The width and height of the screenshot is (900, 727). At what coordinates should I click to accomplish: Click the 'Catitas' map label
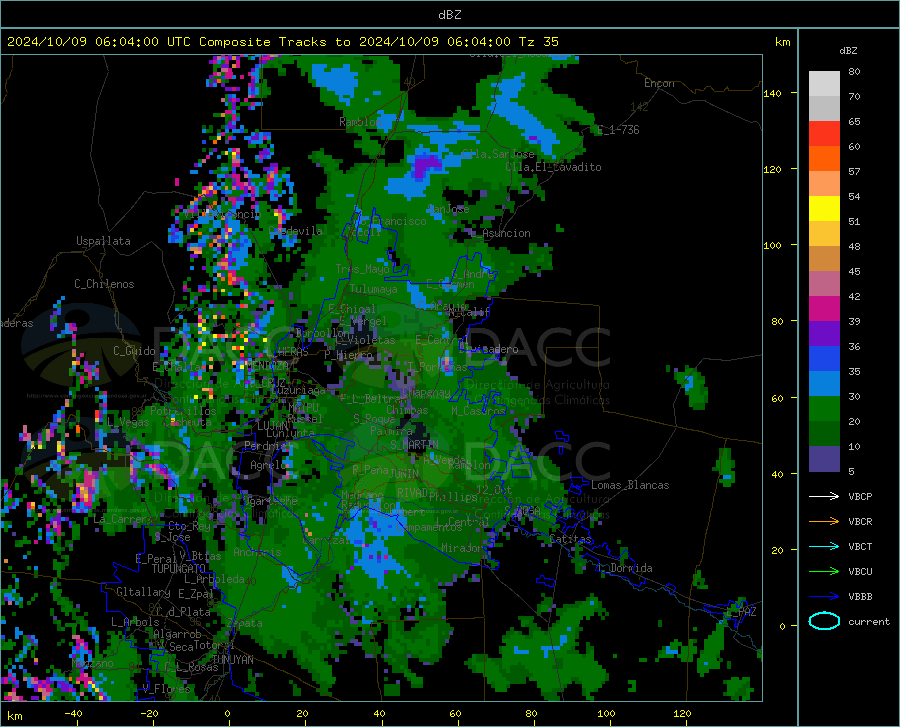pos(570,539)
